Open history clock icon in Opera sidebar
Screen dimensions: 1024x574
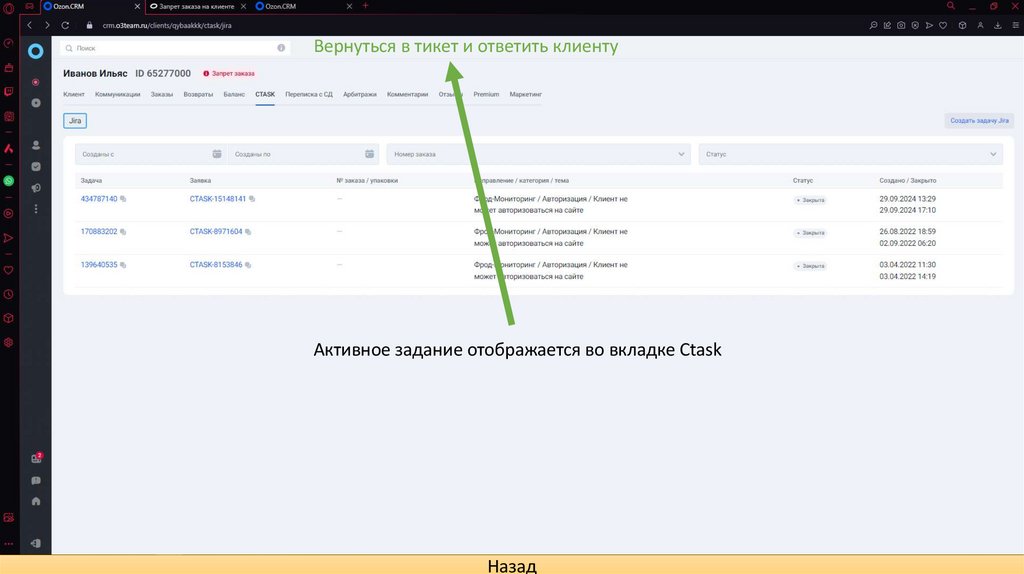tap(8, 295)
